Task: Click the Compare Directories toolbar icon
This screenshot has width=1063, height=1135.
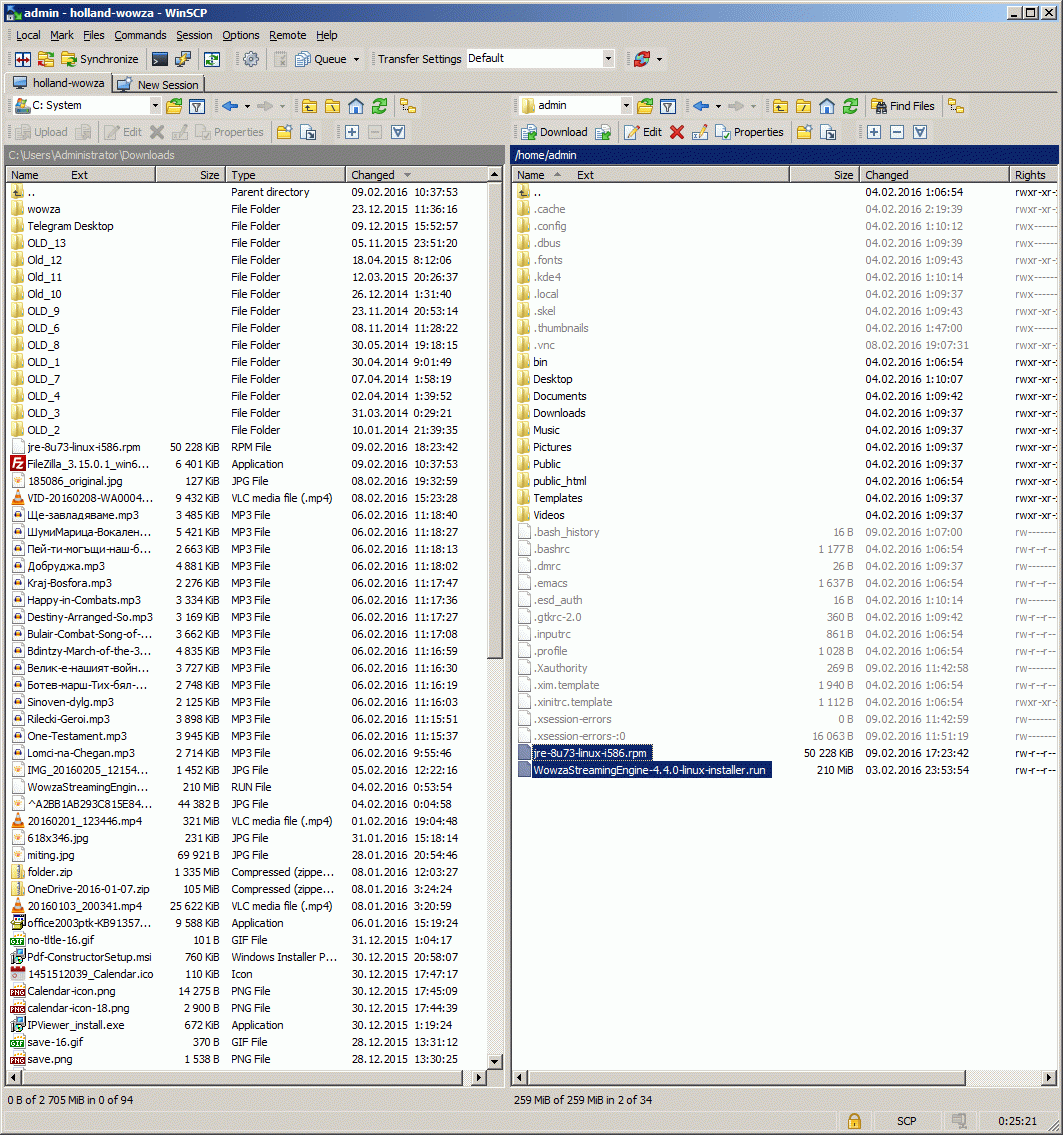Action: 23,59
